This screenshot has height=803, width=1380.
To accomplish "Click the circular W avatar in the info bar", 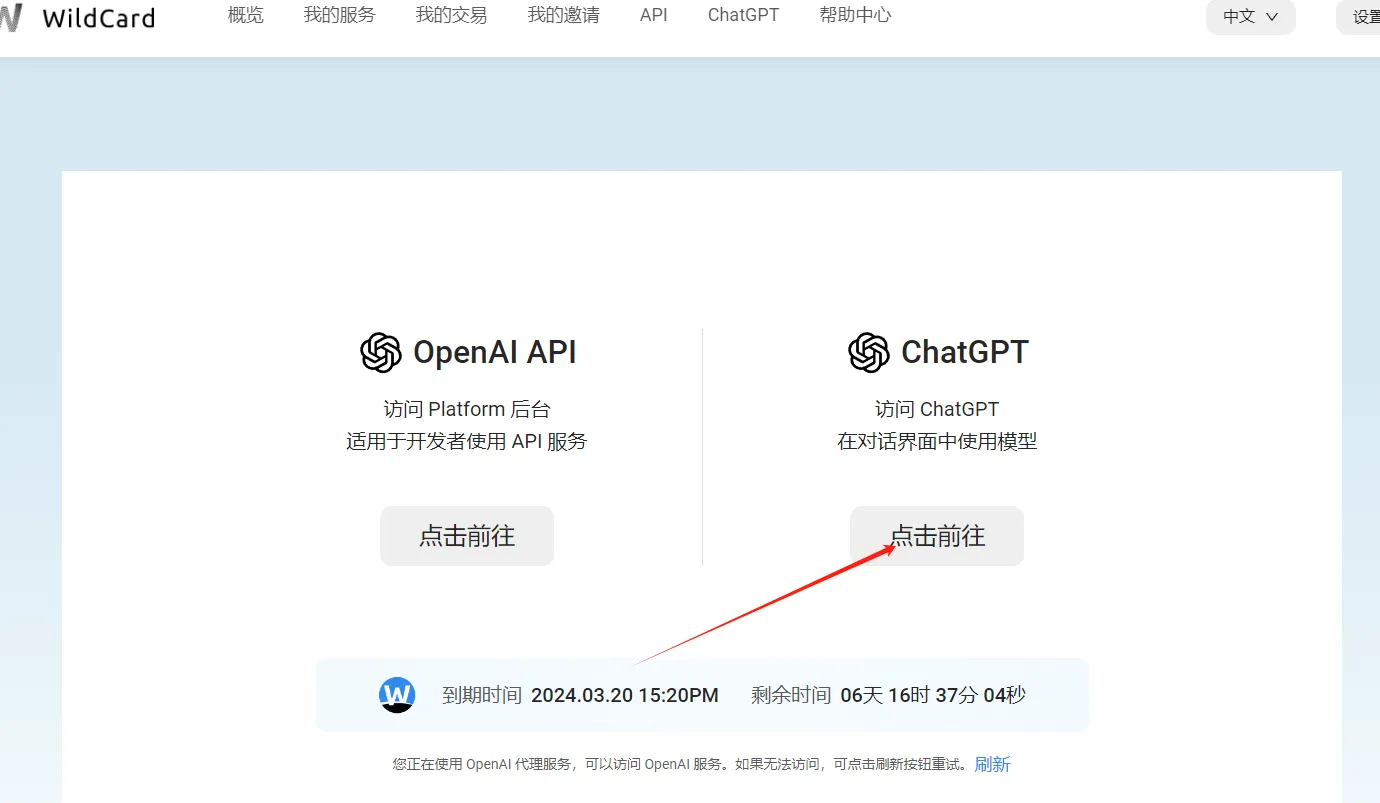I will pyautogui.click(x=397, y=694).
